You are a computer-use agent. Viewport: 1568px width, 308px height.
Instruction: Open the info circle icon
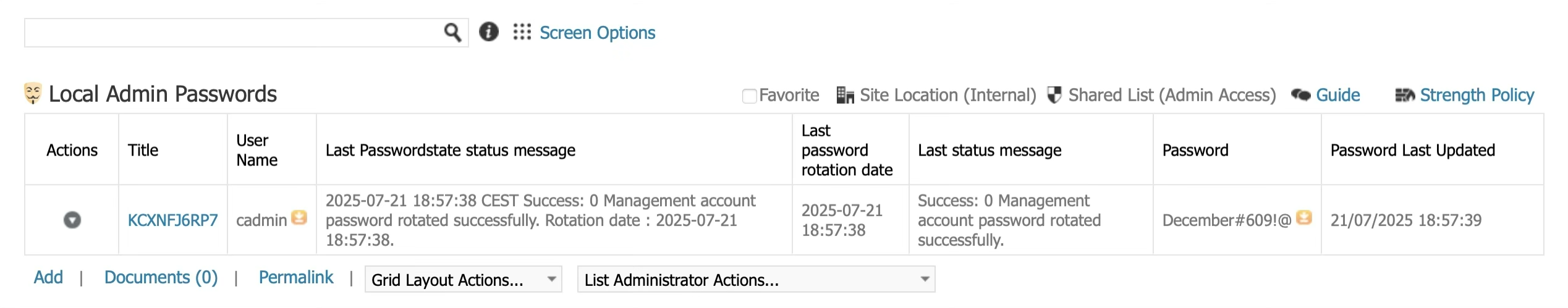click(489, 31)
